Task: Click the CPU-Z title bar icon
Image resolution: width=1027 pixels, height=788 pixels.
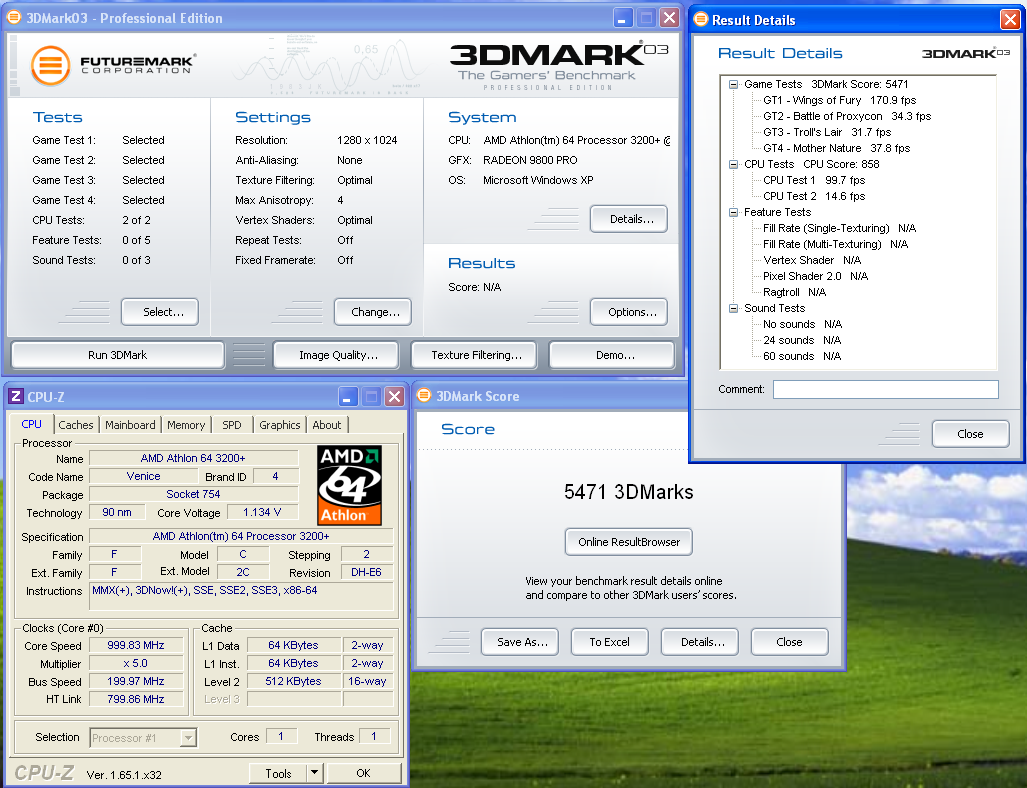Action: tap(16, 396)
